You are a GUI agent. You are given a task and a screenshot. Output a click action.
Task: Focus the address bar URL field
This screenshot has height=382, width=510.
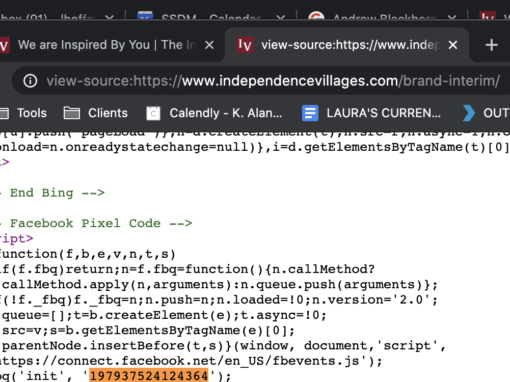point(273,81)
